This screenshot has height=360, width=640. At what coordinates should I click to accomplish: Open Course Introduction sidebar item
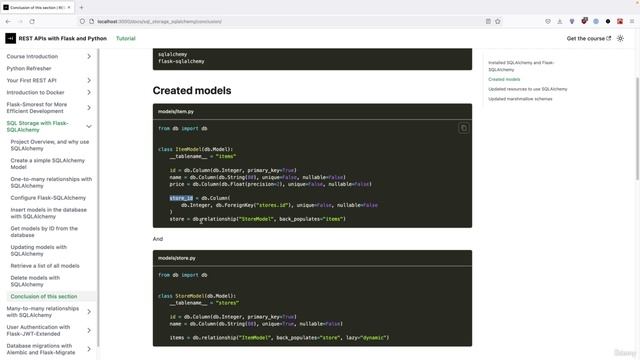point(32,56)
